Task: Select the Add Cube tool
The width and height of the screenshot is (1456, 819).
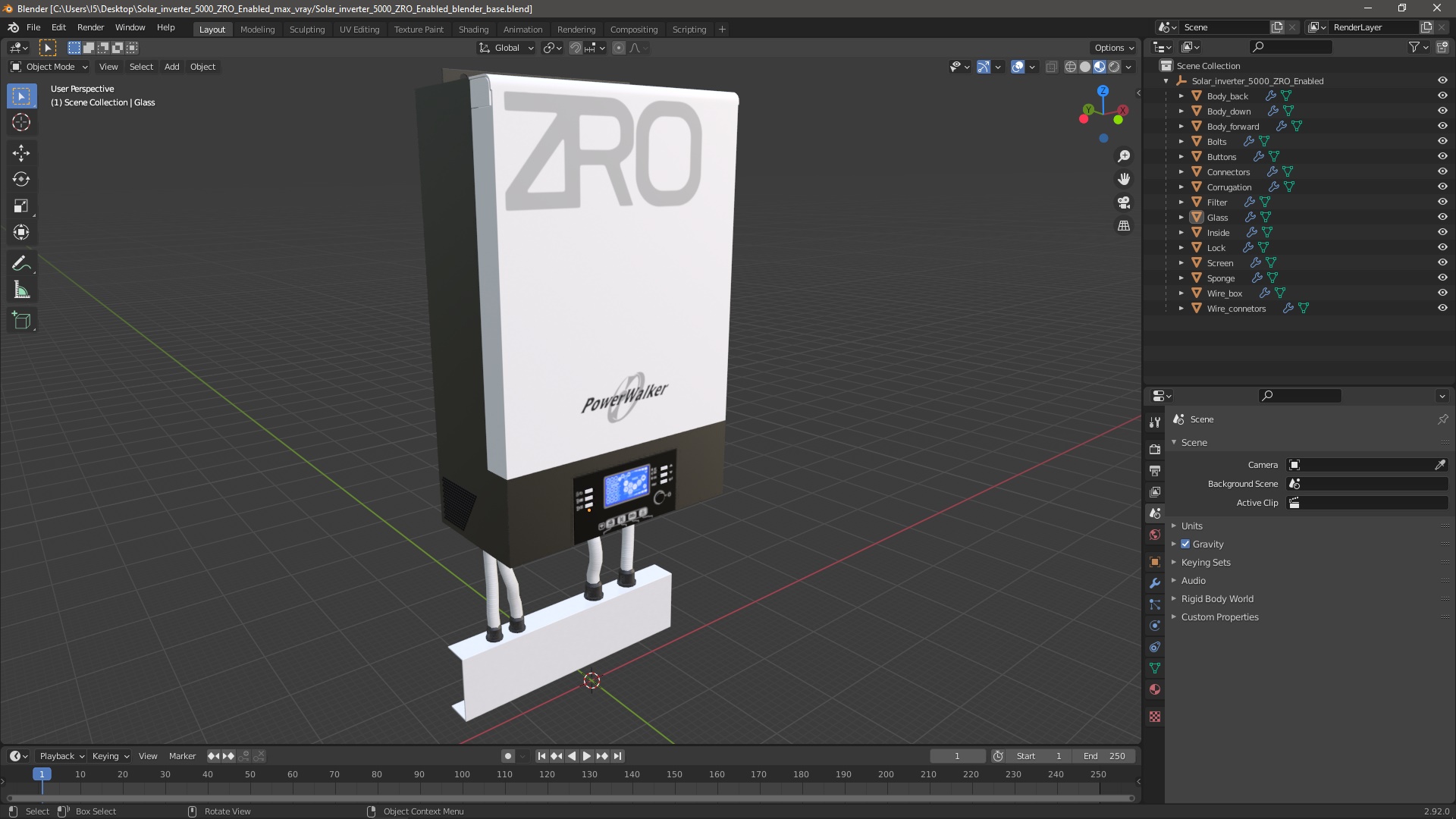Action: coord(21,321)
